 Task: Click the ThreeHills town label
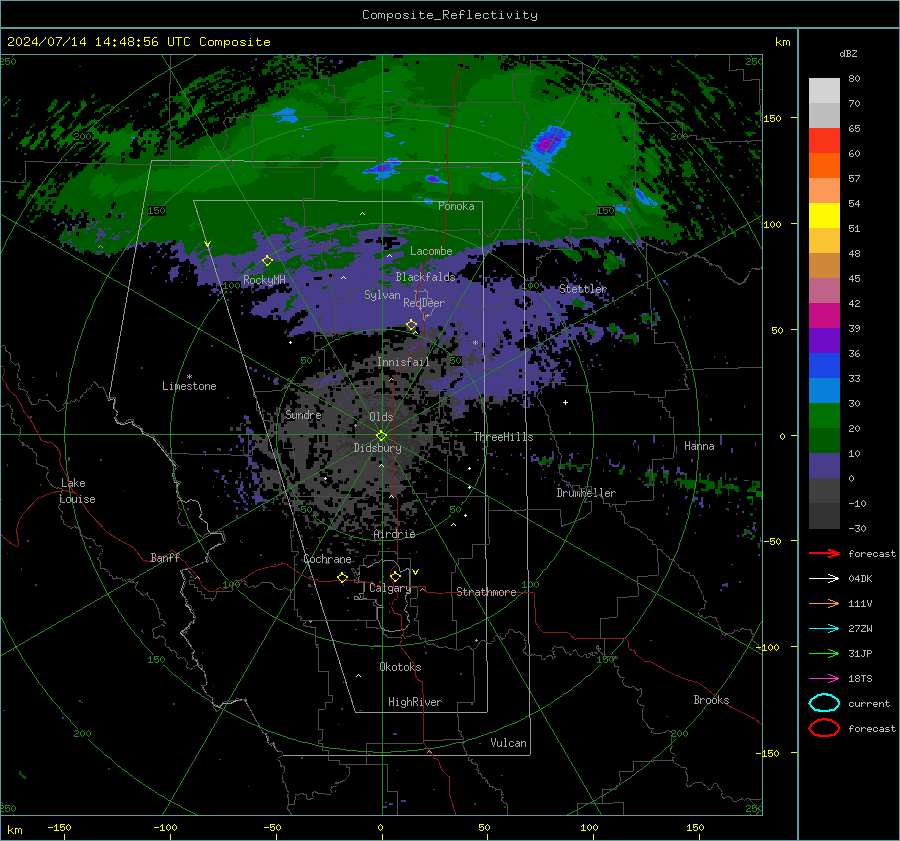(503, 437)
